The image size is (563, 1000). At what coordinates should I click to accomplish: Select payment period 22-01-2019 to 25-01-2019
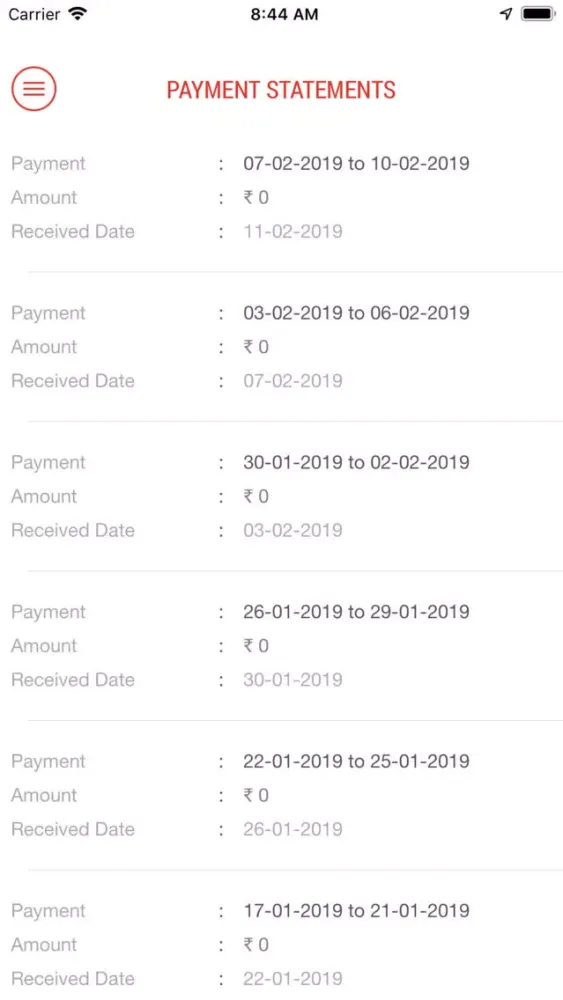356,761
